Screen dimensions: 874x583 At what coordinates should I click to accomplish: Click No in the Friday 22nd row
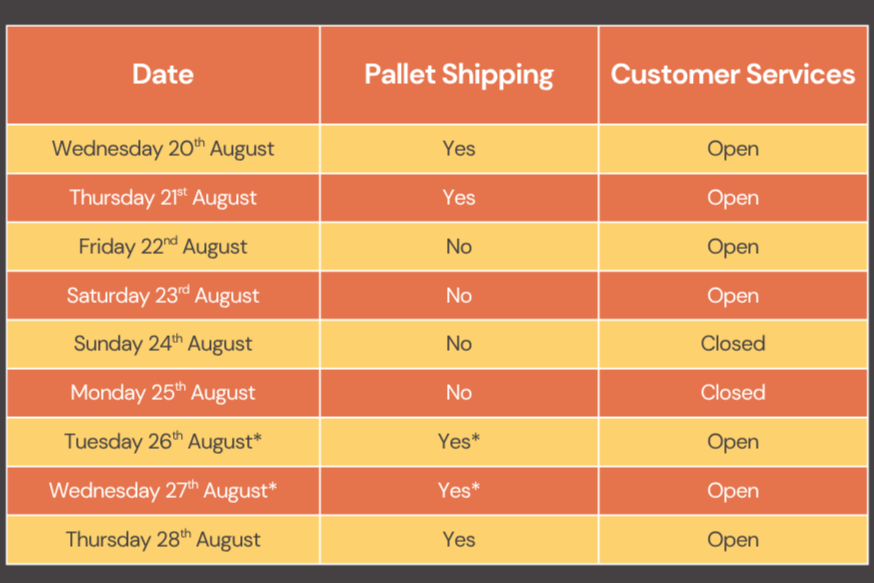click(x=459, y=246)
